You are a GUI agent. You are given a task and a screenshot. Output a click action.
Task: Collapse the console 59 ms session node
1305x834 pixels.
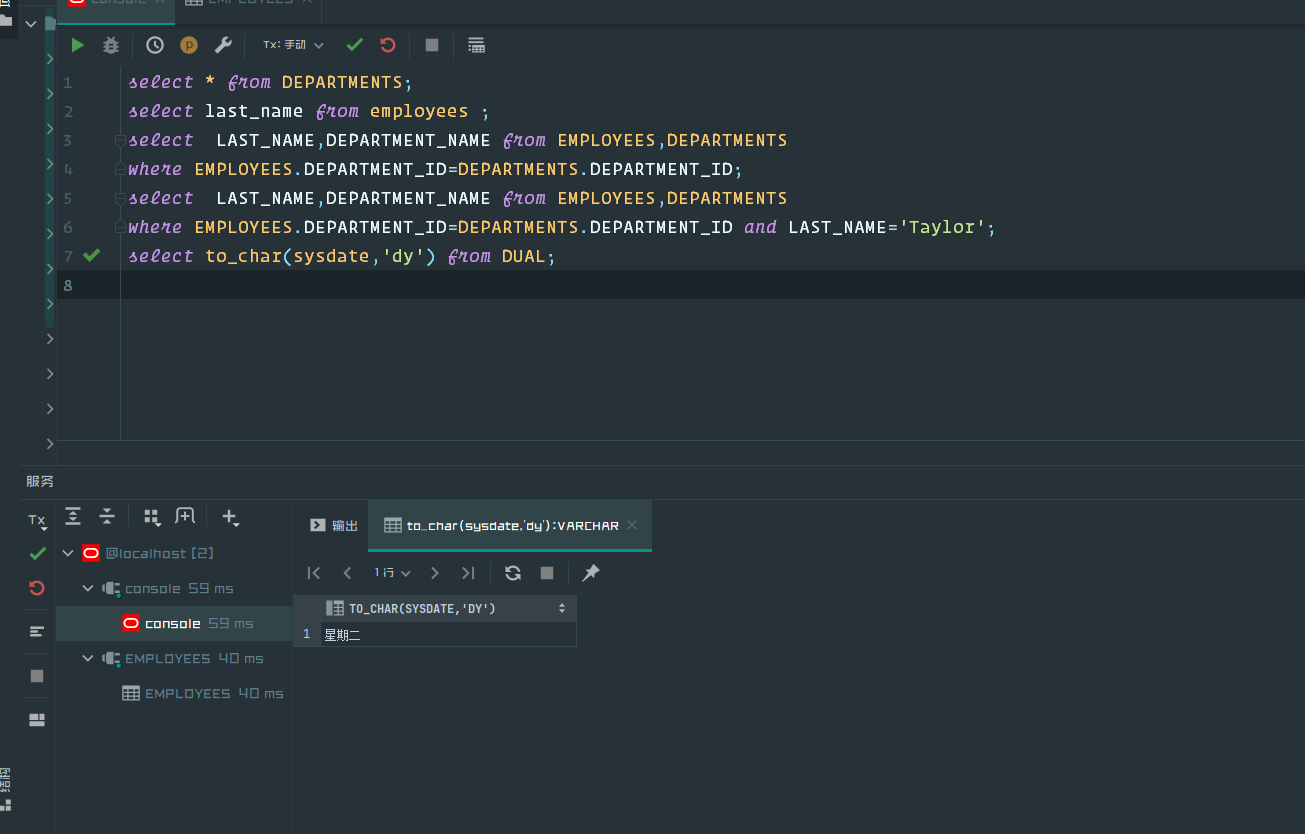(88, 588)
